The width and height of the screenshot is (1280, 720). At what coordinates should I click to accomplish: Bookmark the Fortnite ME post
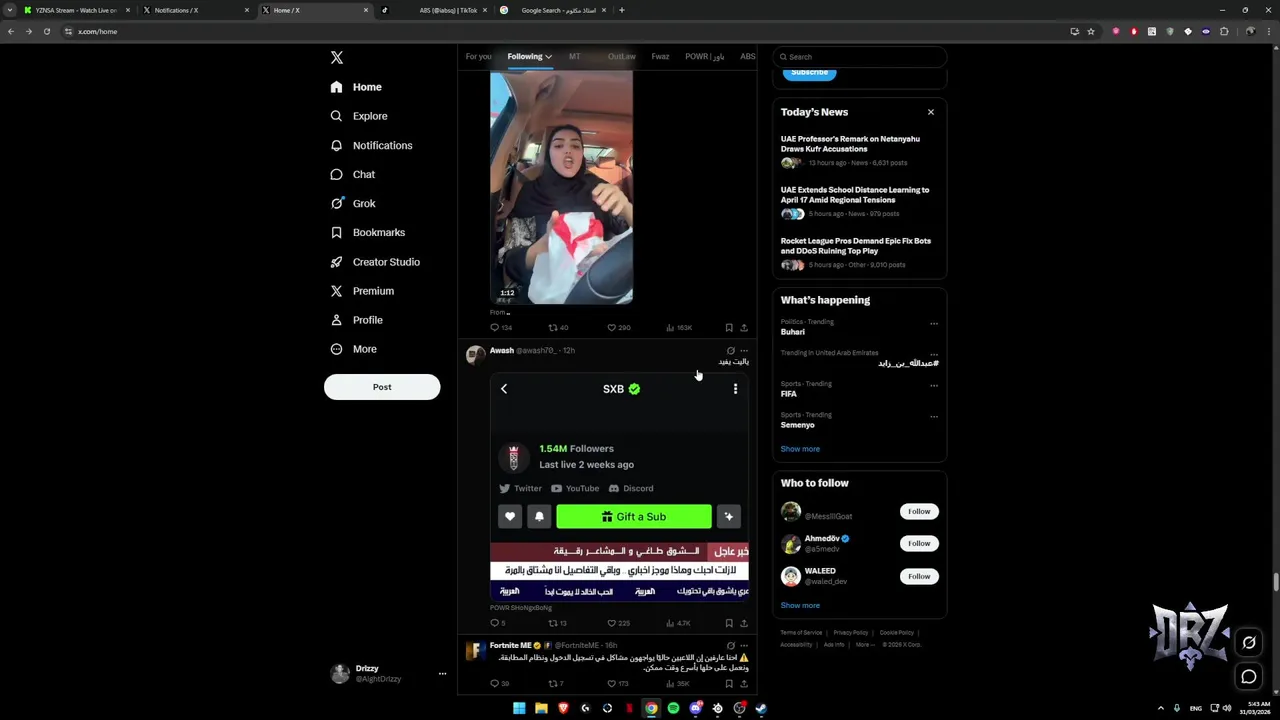(729, 684)
